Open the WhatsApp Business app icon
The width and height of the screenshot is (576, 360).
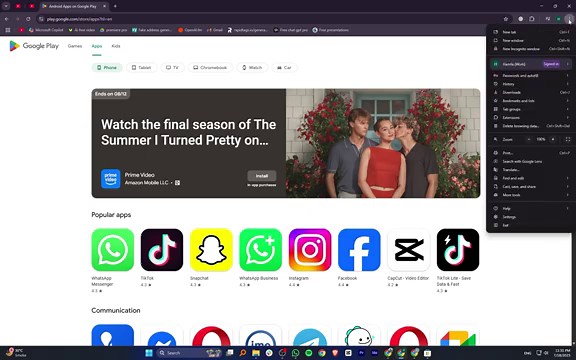coord(260,250)
